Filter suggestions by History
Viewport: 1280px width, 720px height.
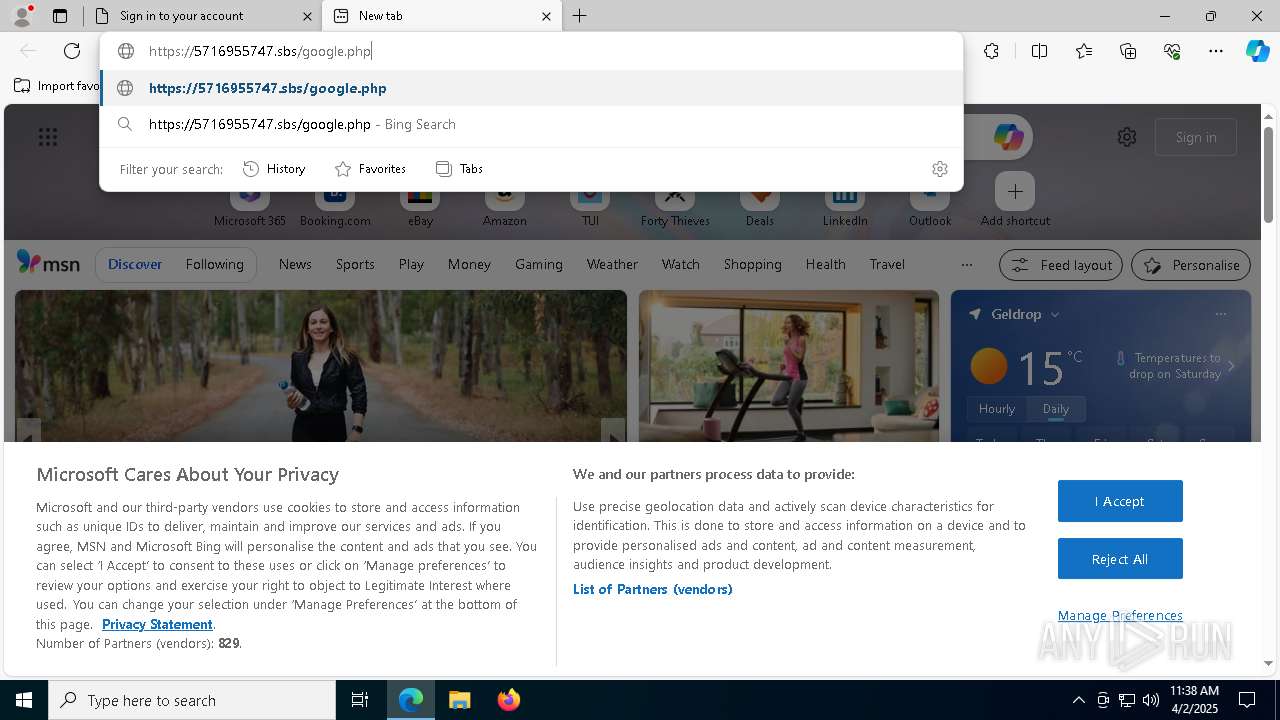coord(275,169)
